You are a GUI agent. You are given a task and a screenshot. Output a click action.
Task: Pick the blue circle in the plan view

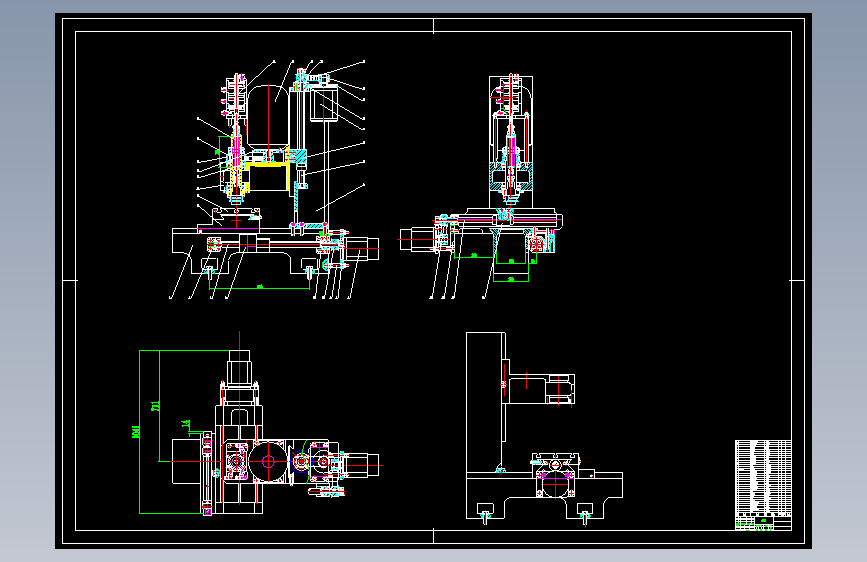tap(301, 461)
